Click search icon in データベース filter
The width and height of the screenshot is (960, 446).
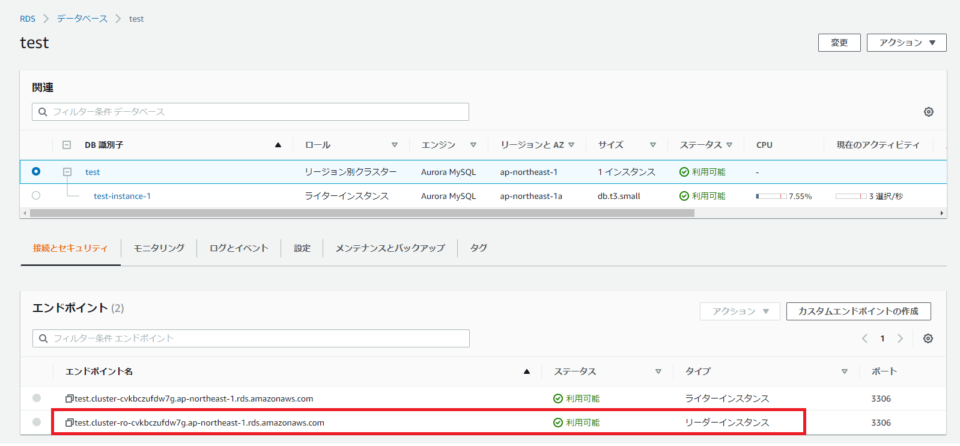pos(42,112)
